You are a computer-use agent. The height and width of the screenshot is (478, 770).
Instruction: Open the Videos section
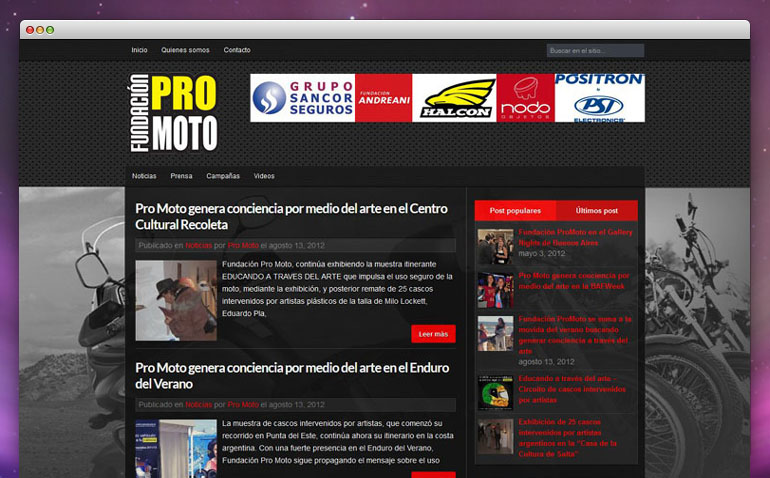coord(264,176)
